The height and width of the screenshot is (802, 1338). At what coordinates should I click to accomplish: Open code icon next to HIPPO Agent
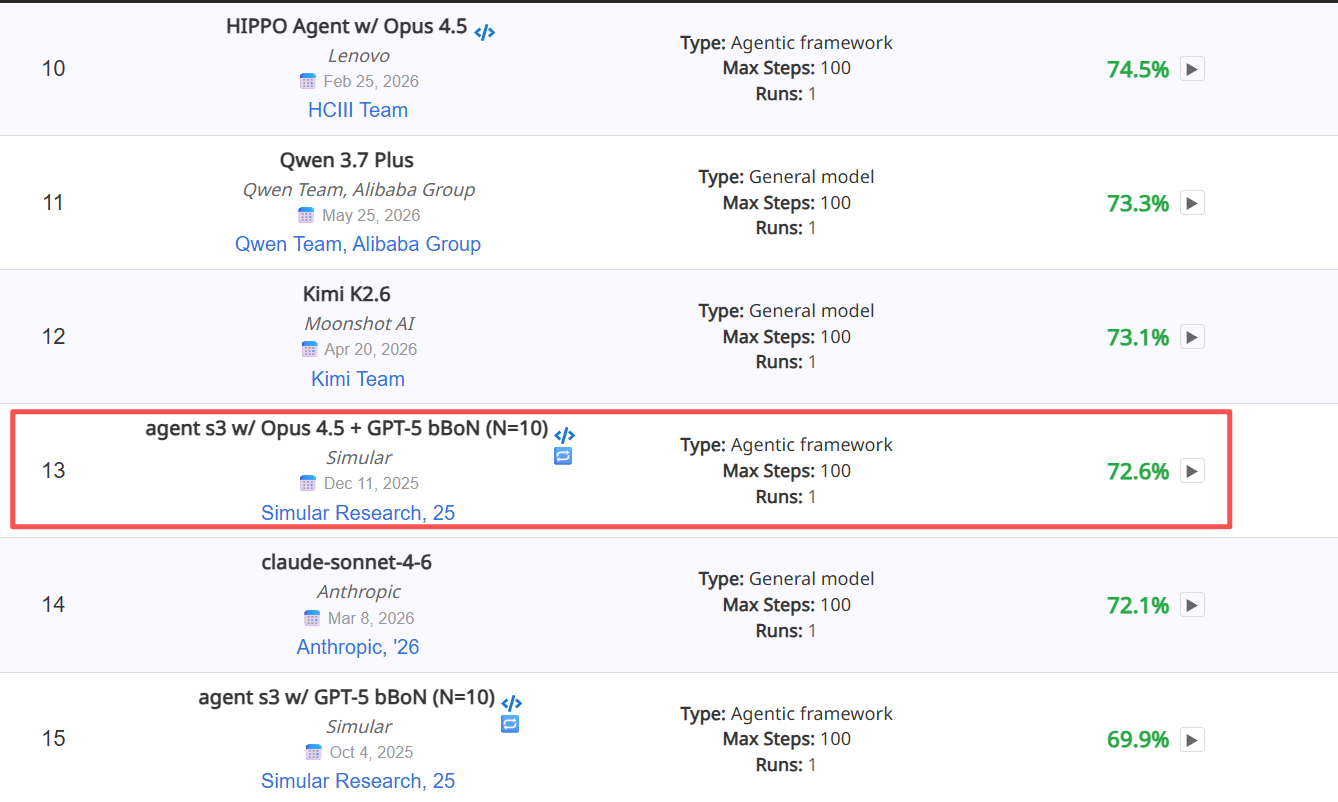coord(484,32)
